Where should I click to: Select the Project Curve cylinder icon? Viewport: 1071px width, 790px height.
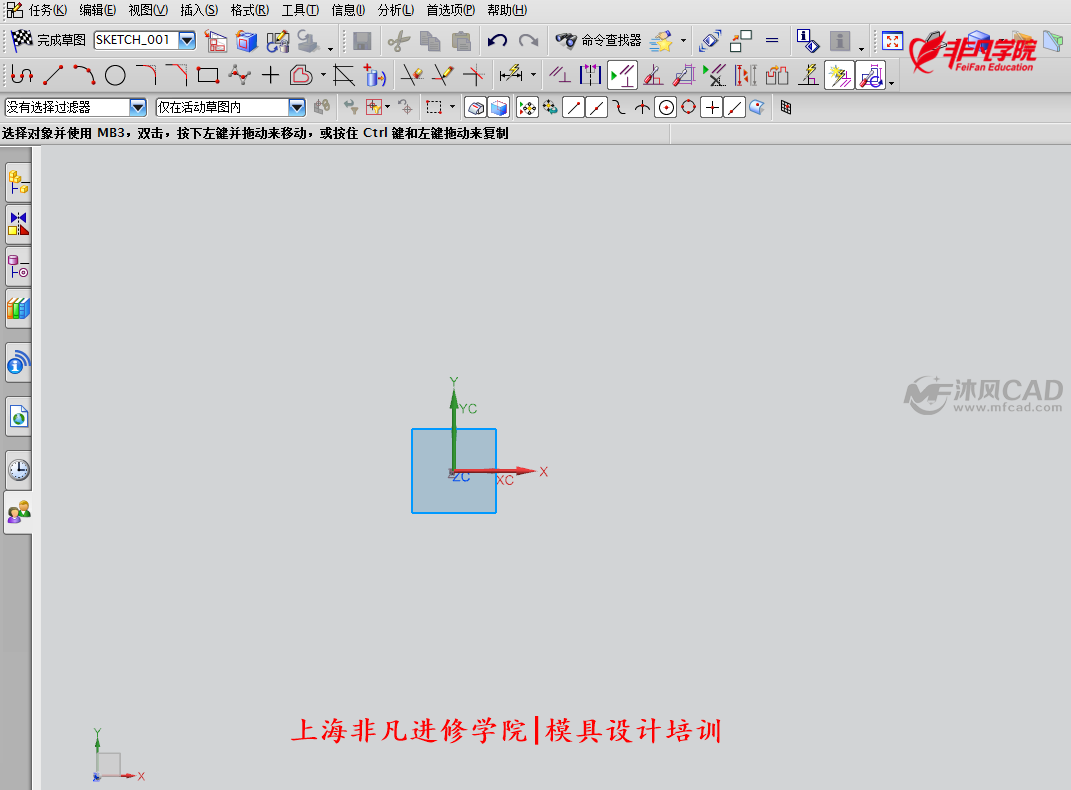point(374,75)
